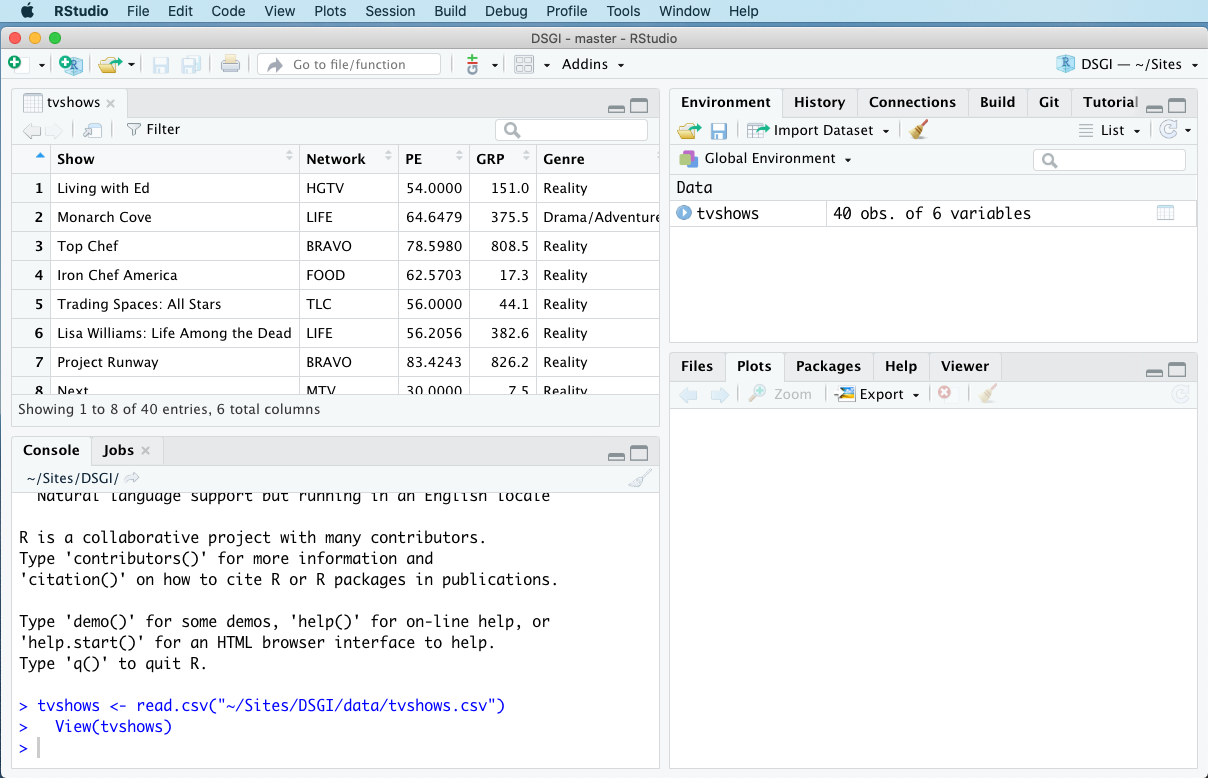
Task: Switch to the History tab
Action: point(819,102)
